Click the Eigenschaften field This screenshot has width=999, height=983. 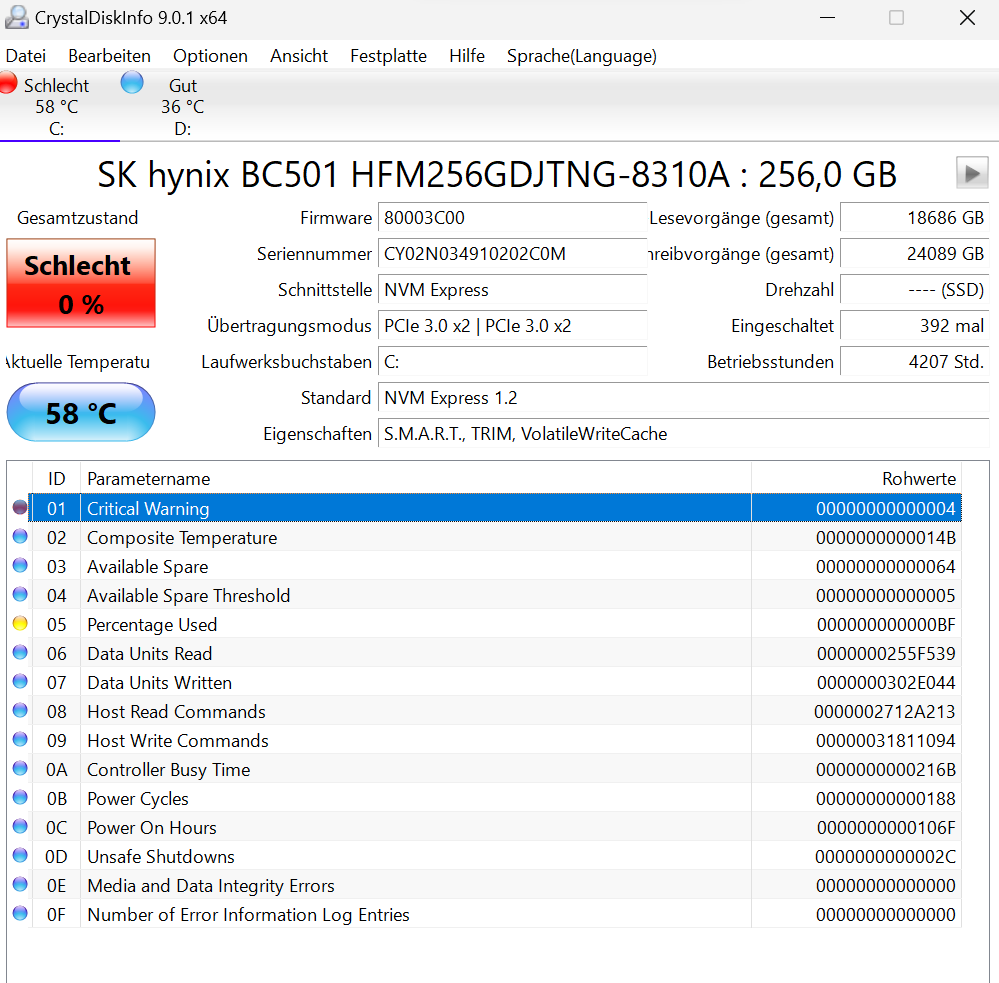[683, 434]
